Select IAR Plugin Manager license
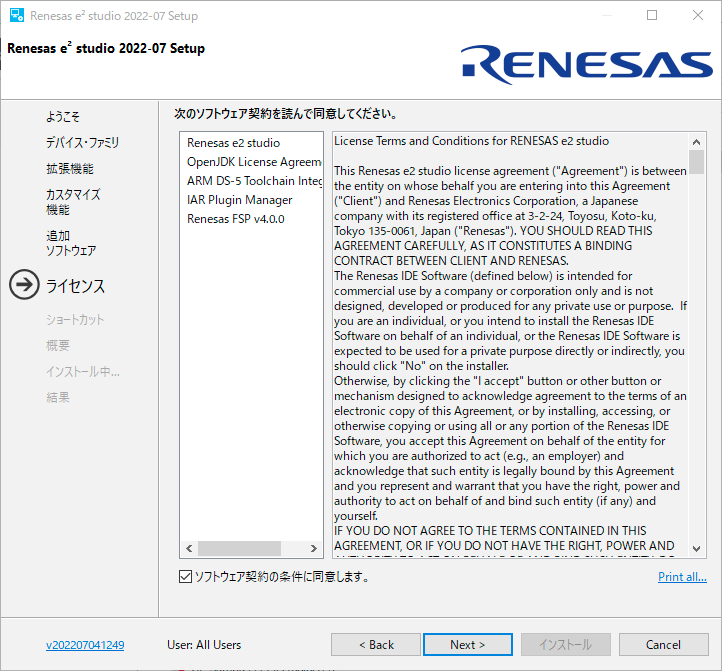Screen dimensions: 722x671 click(x=239, y=200)
